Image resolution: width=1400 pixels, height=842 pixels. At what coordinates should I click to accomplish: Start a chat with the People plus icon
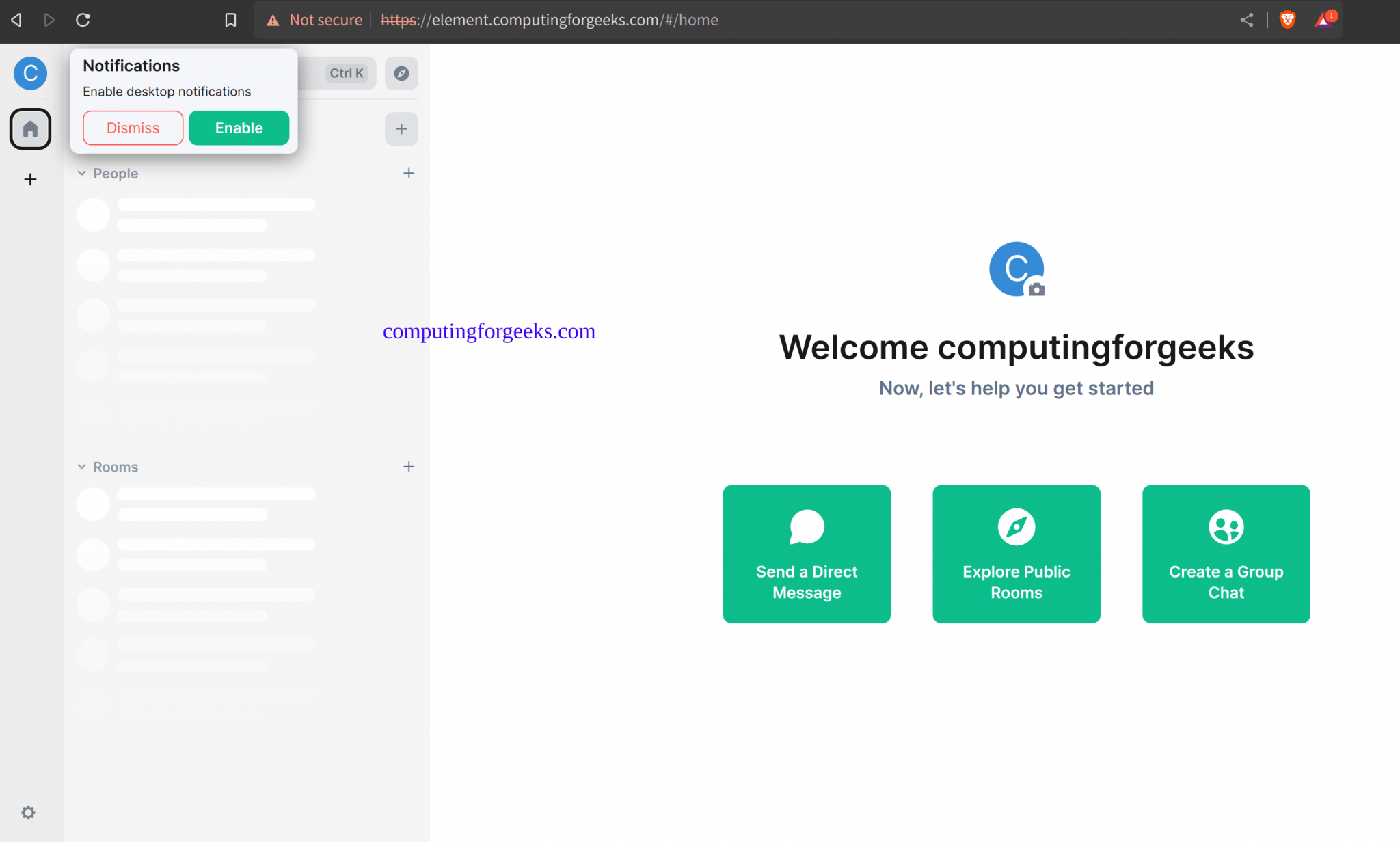pyautogui.click(x=409, y=173)
